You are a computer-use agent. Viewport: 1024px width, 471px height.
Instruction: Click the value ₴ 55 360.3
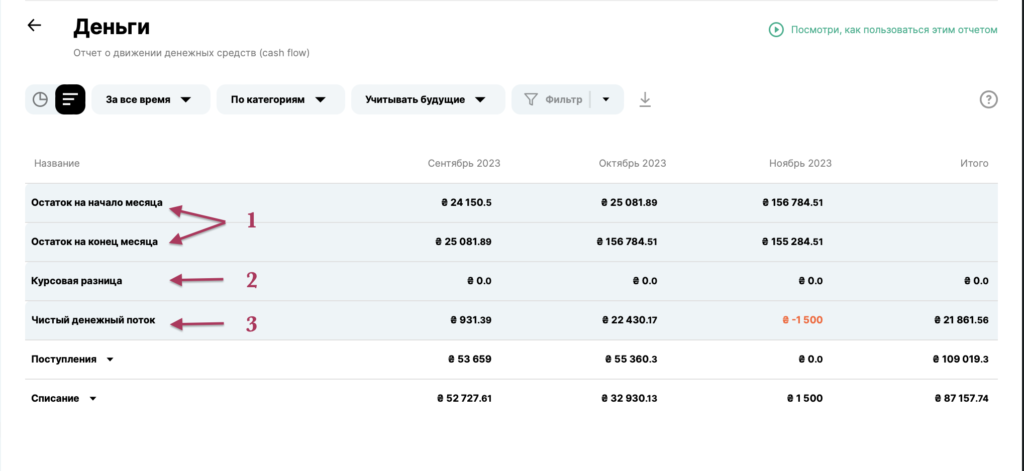tap(632, 359)
